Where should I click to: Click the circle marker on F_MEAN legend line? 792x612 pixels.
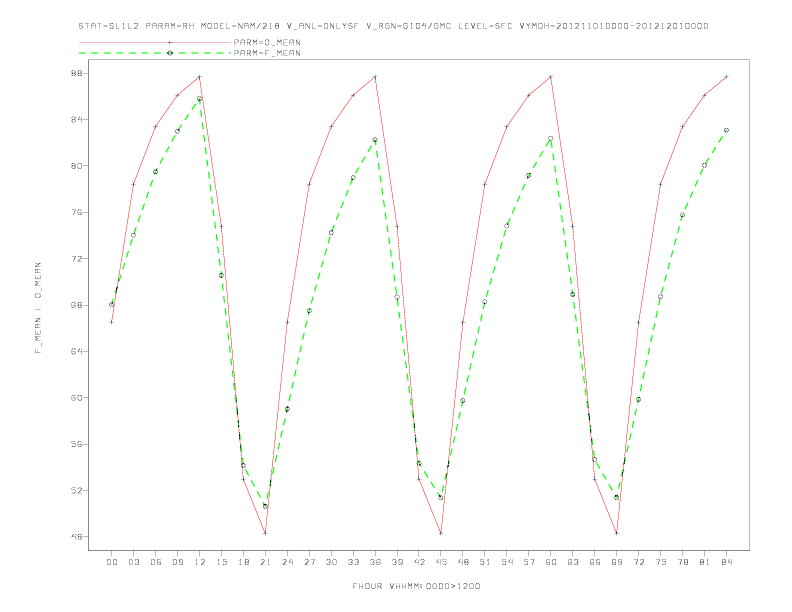(170, 53)
